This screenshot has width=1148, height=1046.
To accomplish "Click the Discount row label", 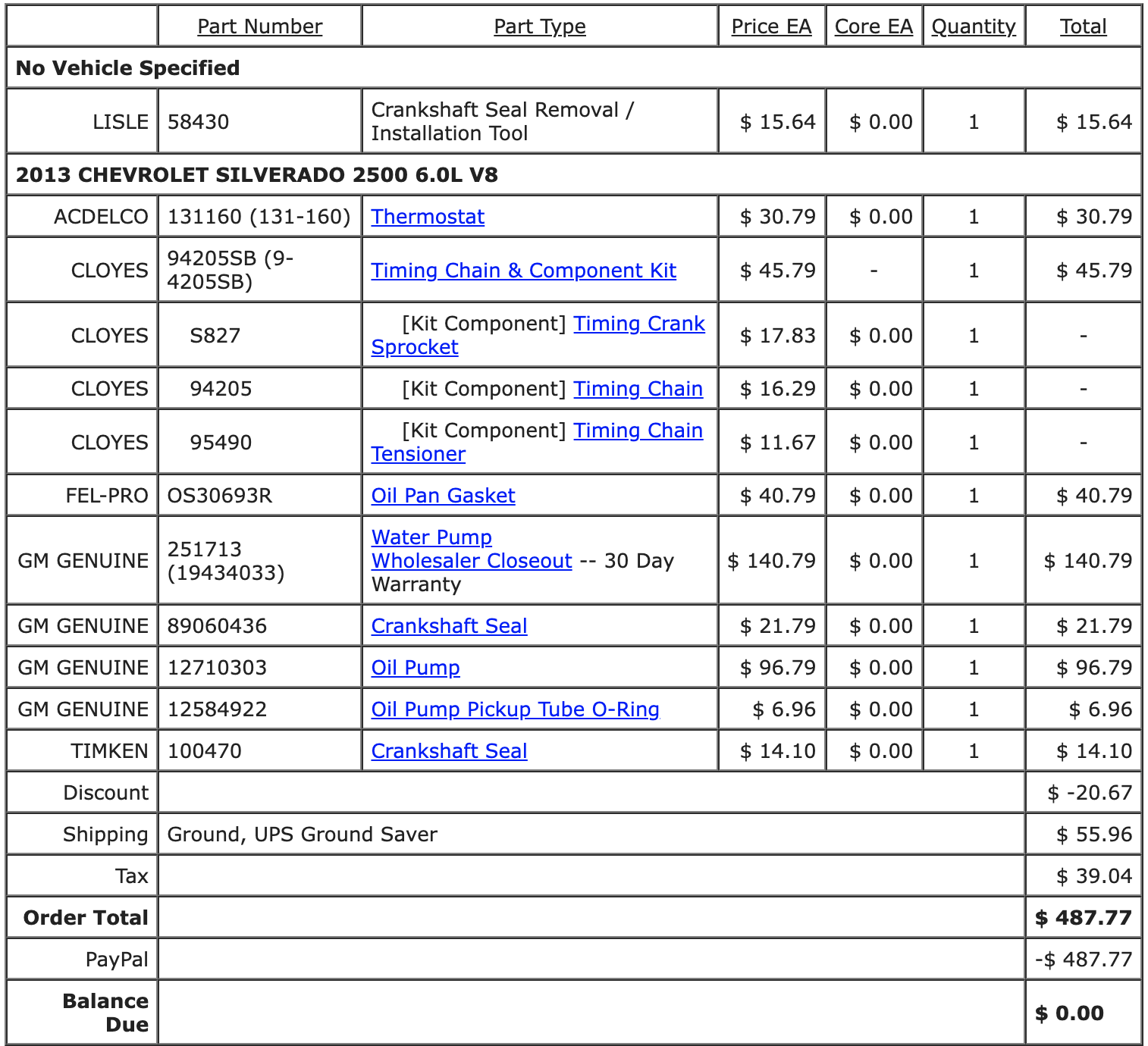I will click(x=105, y=793).
